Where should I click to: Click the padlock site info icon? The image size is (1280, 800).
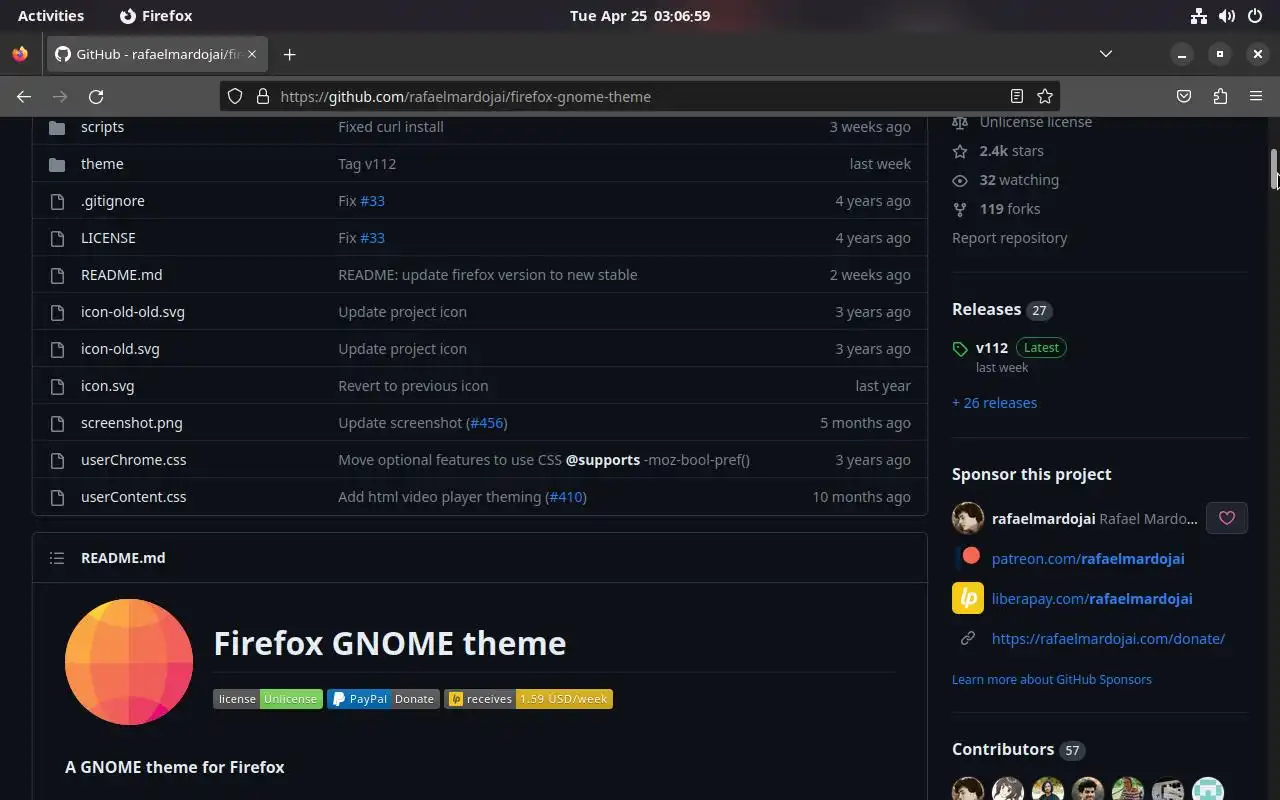pos(263,96)
